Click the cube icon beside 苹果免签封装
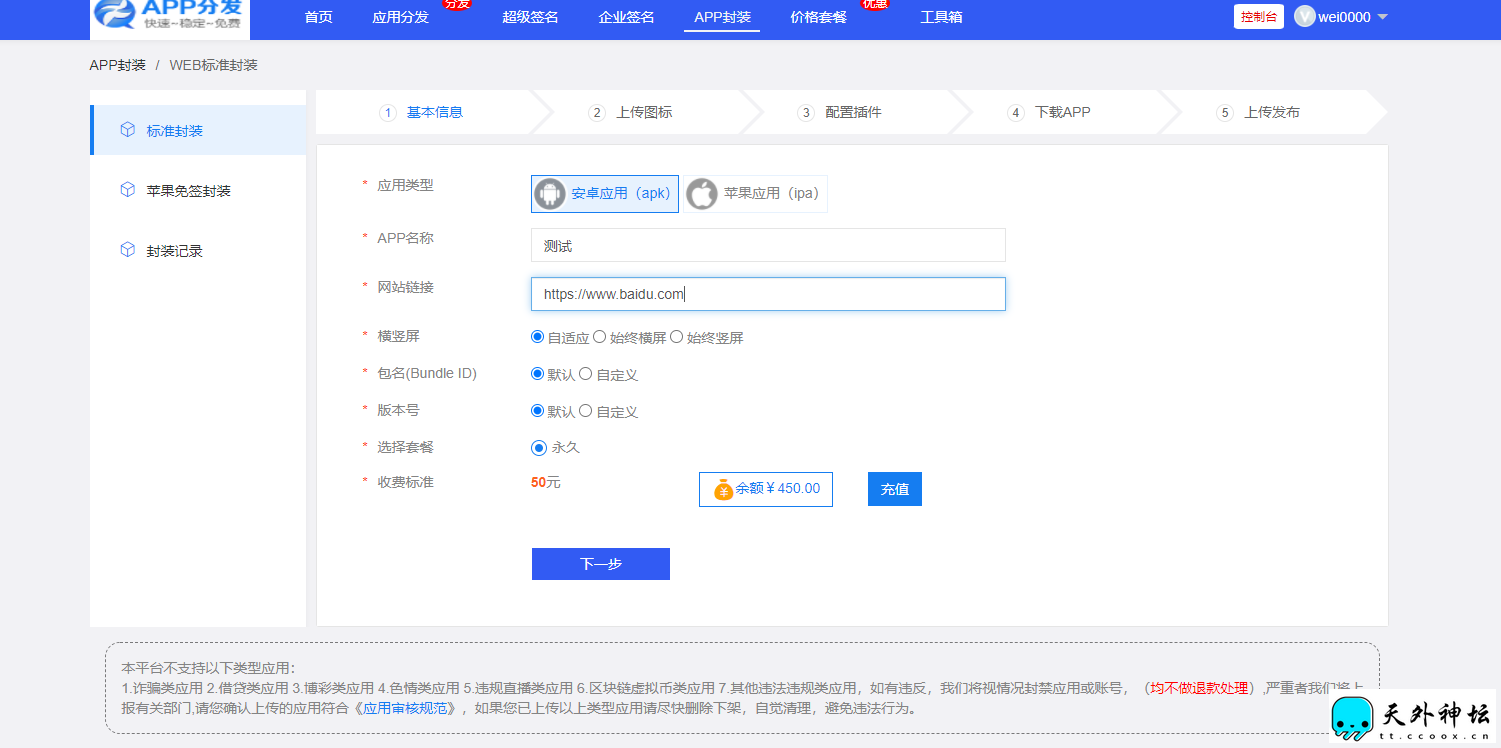1501x748 pixels. 127,190
